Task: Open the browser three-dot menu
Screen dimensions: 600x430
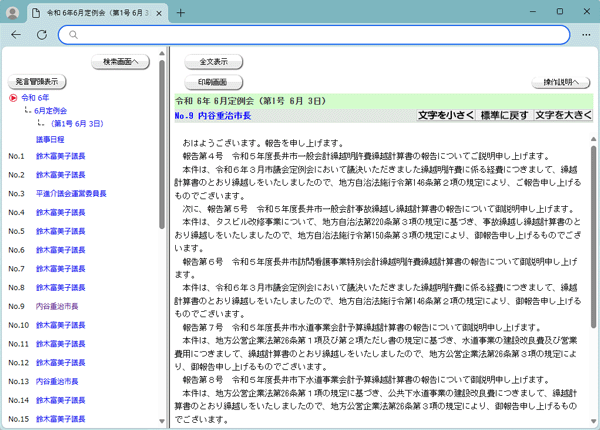Action: tap(586, 35)
